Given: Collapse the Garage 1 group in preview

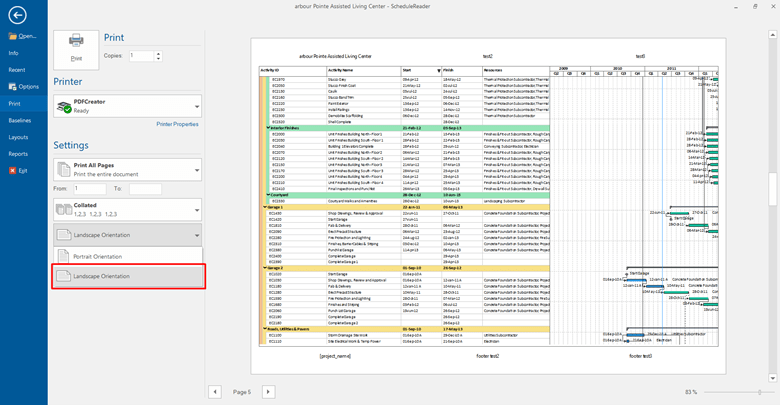Looking at the screenshot, I should [x=265, y=207].
